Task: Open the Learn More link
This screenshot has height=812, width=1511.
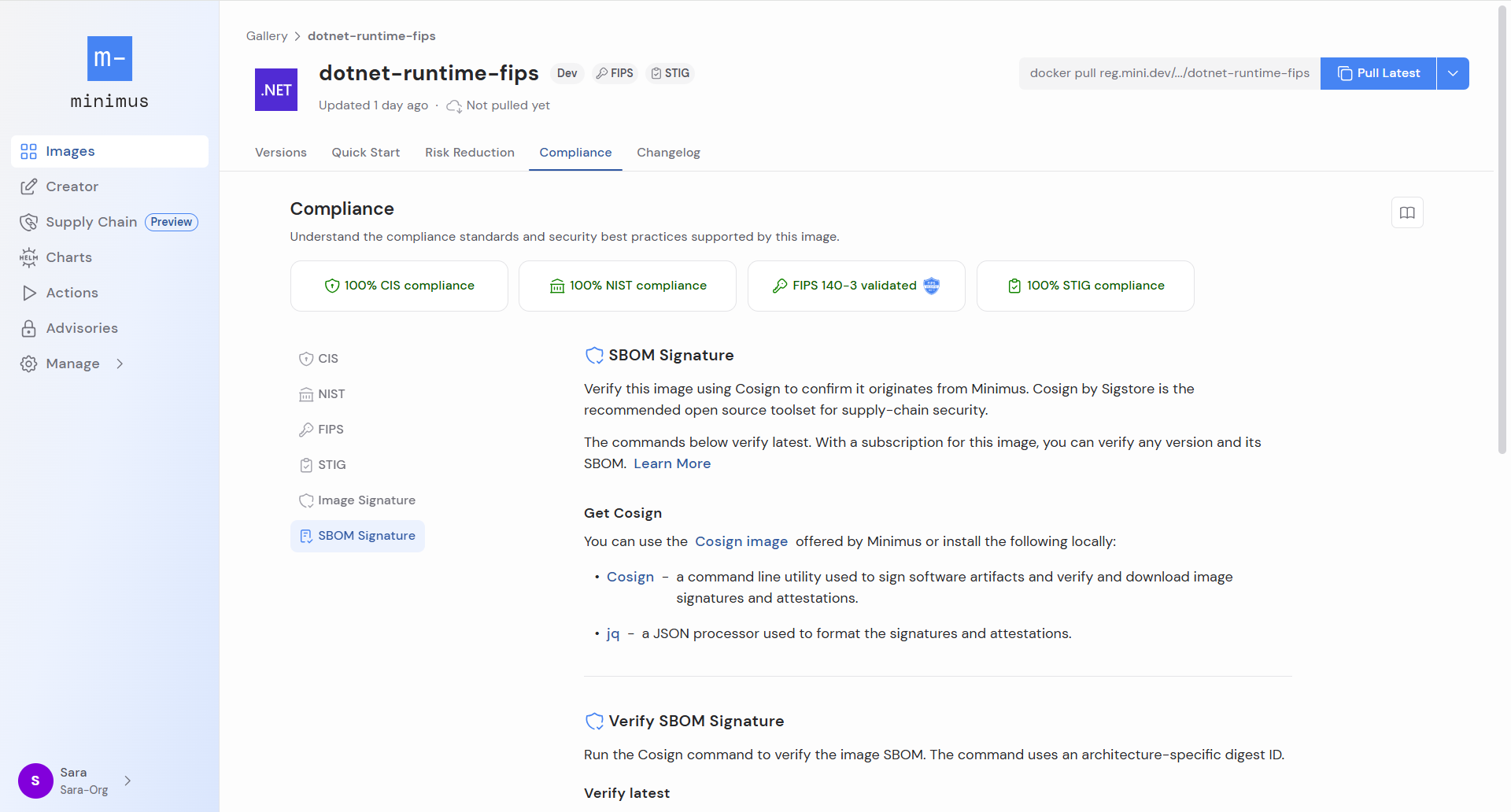Action: click(x=672, y=463)
